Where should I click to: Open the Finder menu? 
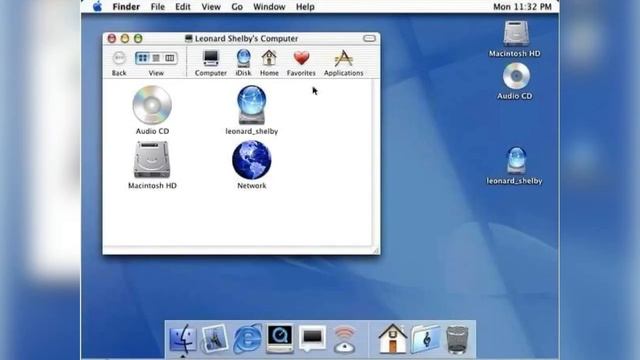[126, 7]
